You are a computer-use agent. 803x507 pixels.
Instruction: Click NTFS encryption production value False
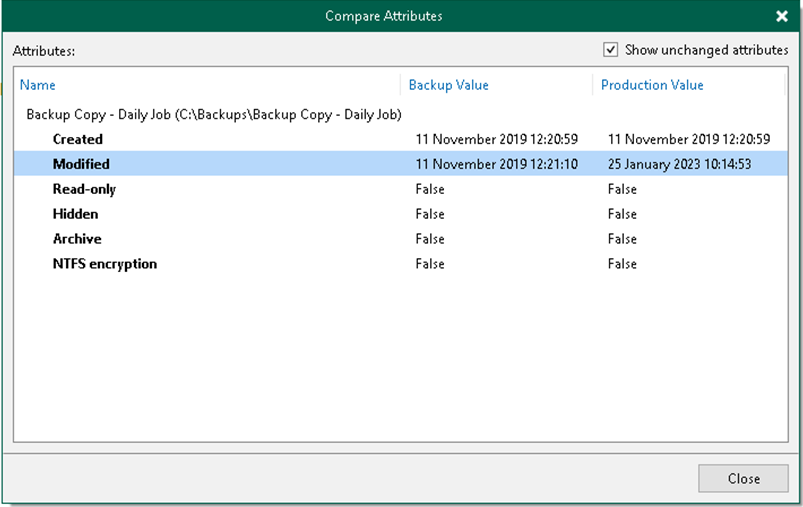[x=622, y=264]
